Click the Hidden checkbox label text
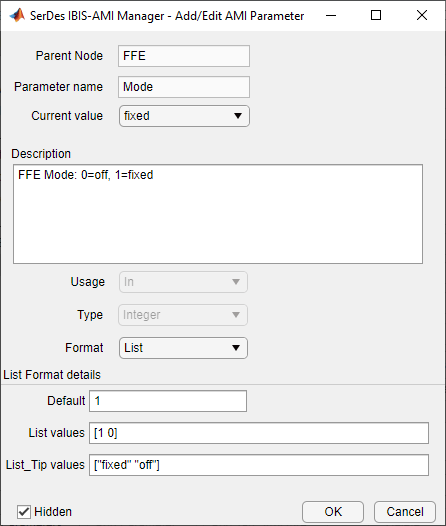 (53, 512)
